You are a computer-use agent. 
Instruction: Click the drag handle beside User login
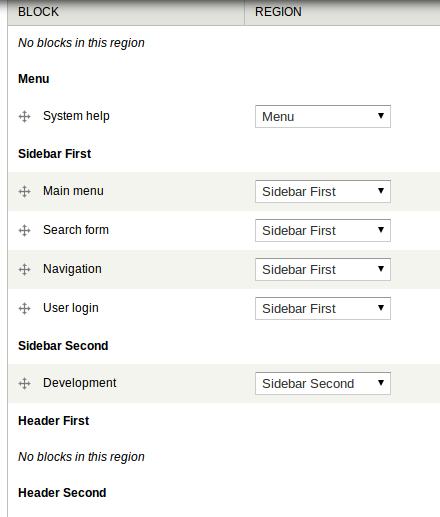click(x=24, y=308)
